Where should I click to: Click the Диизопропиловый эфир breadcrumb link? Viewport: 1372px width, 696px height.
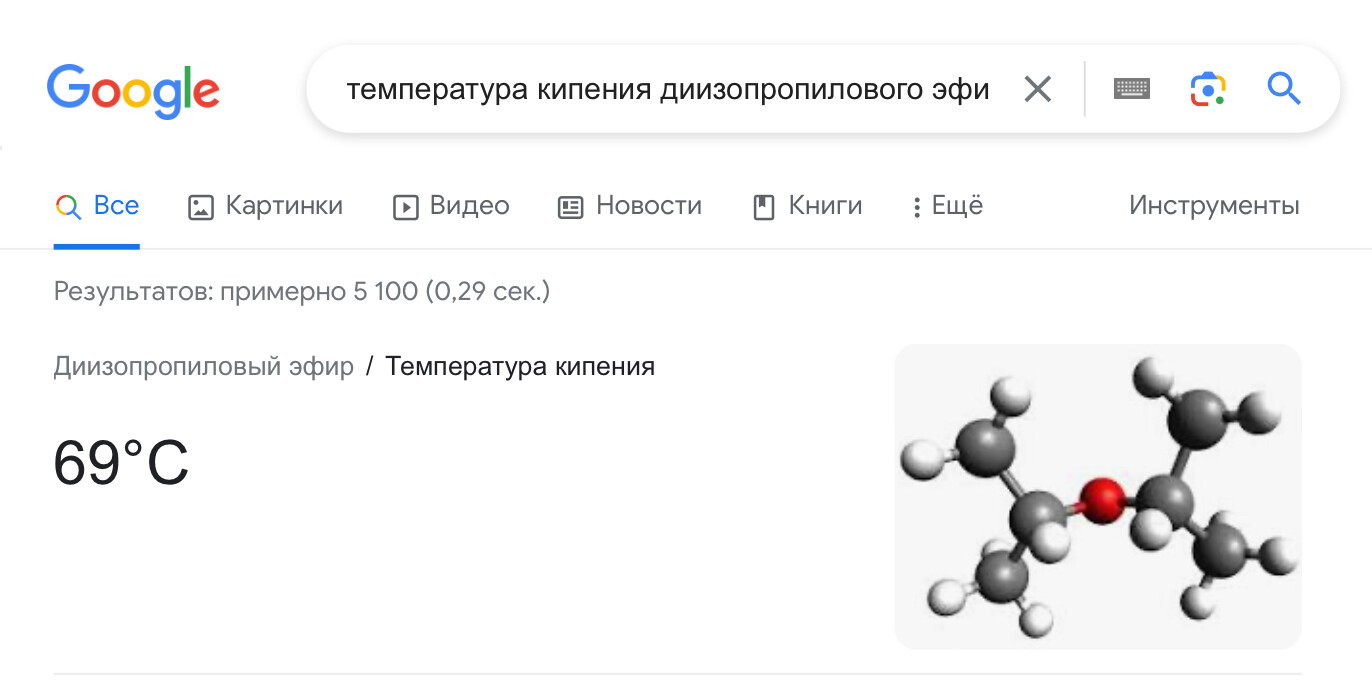pyautogui.click(x=204, y=367)
